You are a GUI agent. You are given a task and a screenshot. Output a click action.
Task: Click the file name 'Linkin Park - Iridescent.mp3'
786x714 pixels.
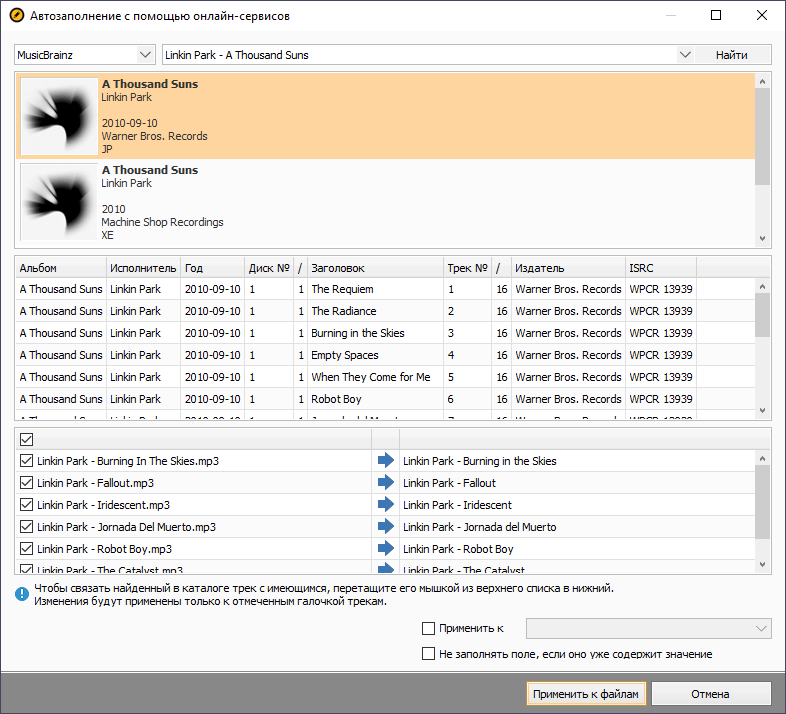coord(103,505)
